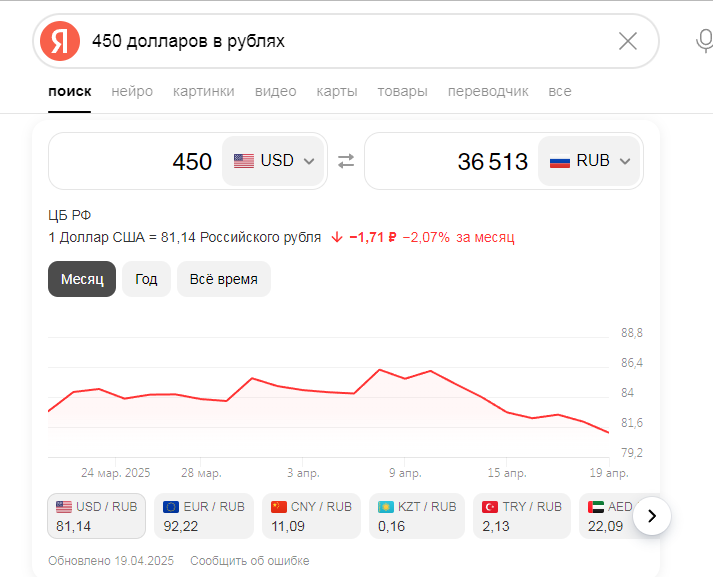Select the AED rate chip
The height and width of the screenshot is (577, 713).
(x=607, y=516)
